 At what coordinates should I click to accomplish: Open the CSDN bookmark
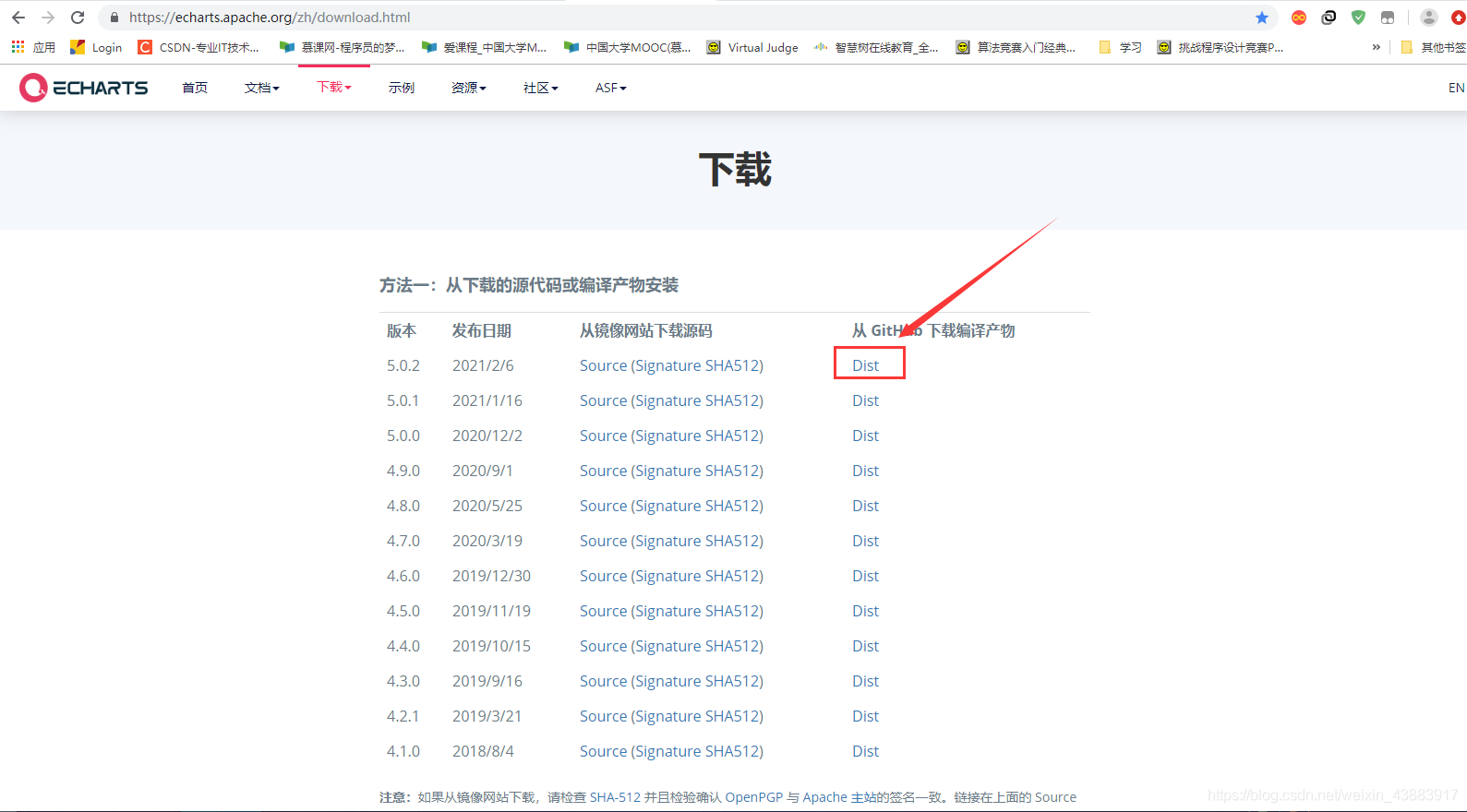click(198, 47)
